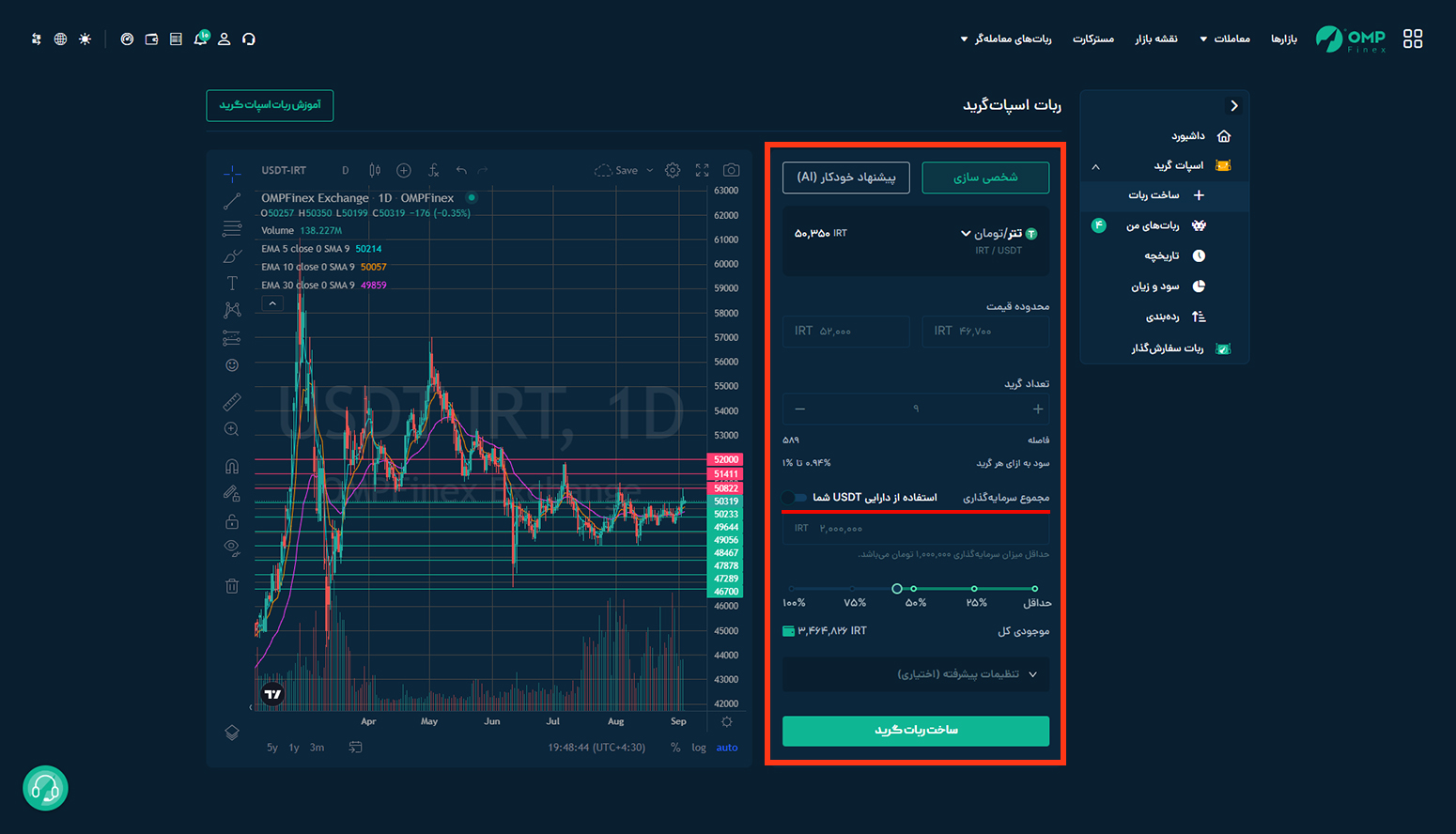Screen dimensions: 1456x834
Task: Collapse the chart indicator legend arrow
Action: tap(272, 303)
